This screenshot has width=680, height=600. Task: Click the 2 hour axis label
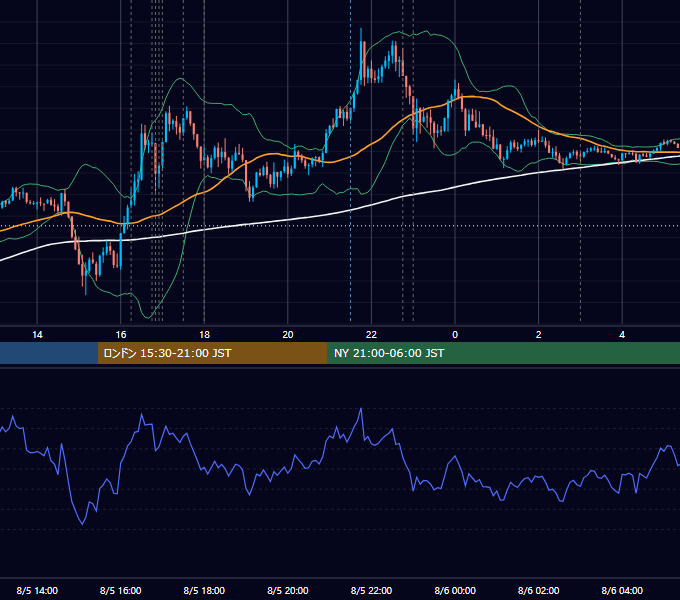click(539, 335)
